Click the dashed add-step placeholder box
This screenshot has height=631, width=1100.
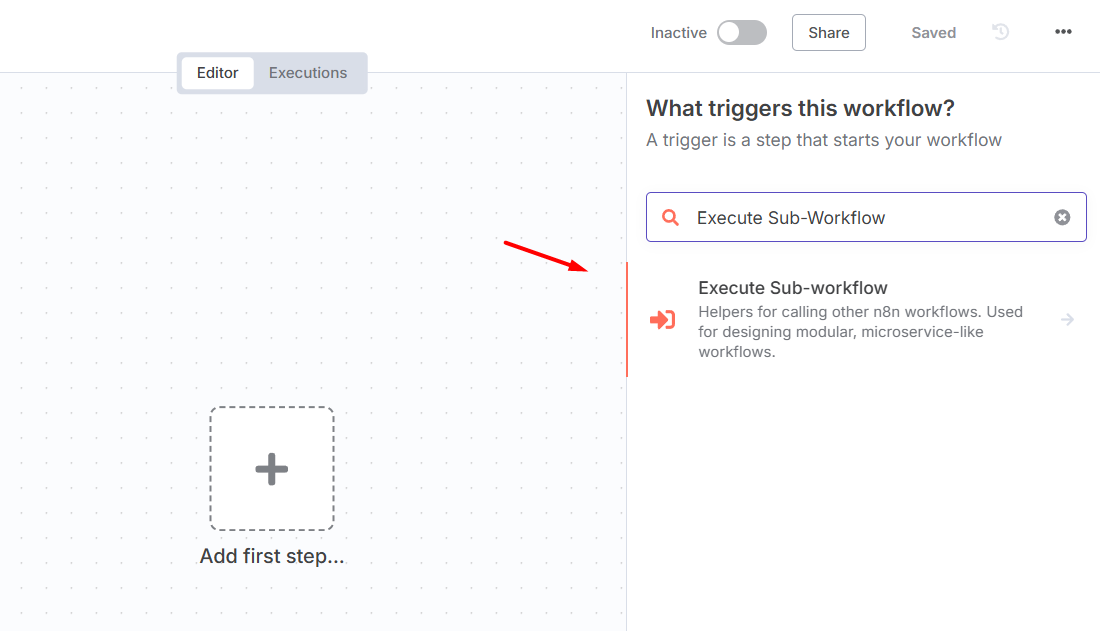(272, 469)
